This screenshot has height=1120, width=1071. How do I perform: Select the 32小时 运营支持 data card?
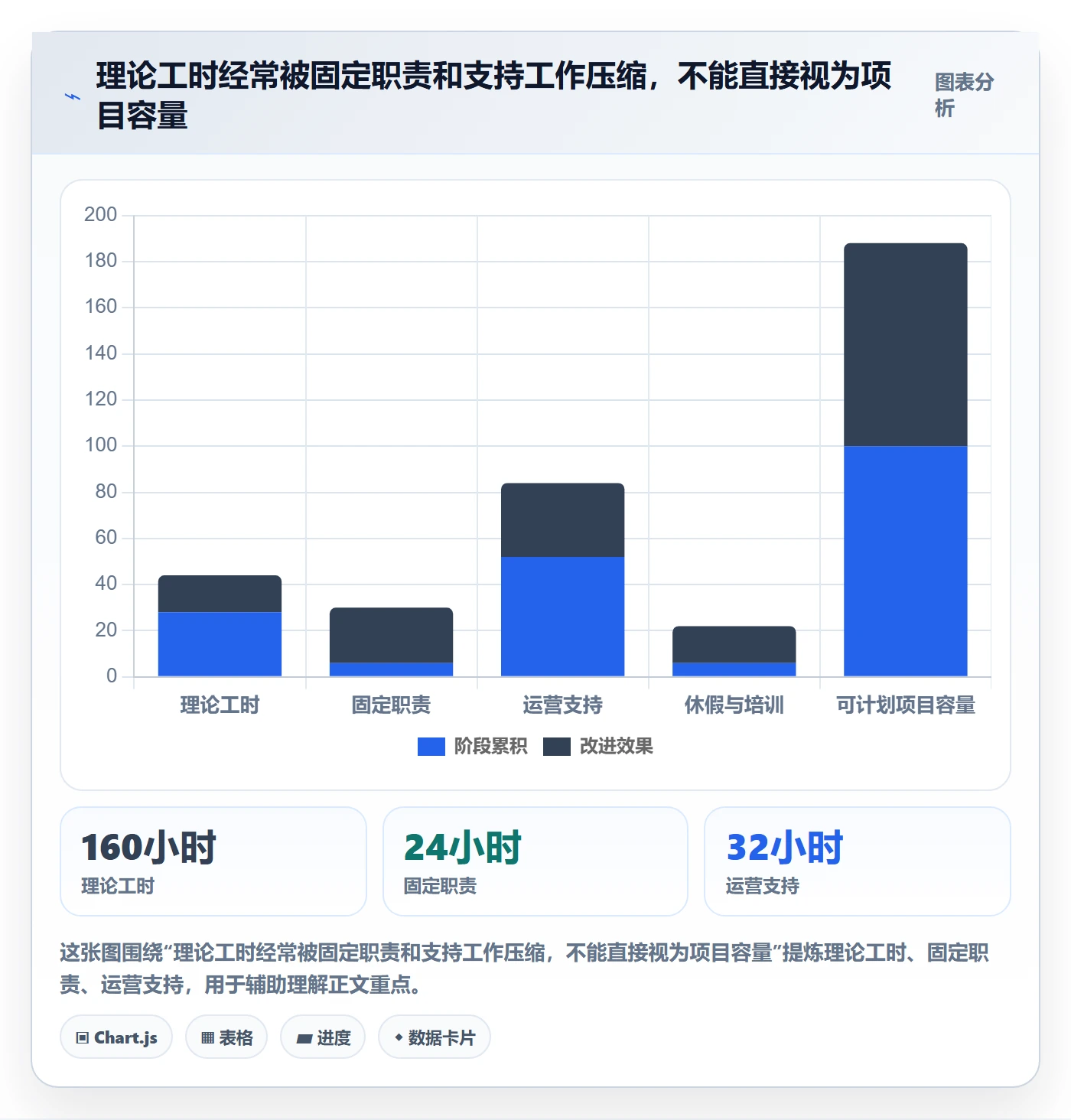858,861
